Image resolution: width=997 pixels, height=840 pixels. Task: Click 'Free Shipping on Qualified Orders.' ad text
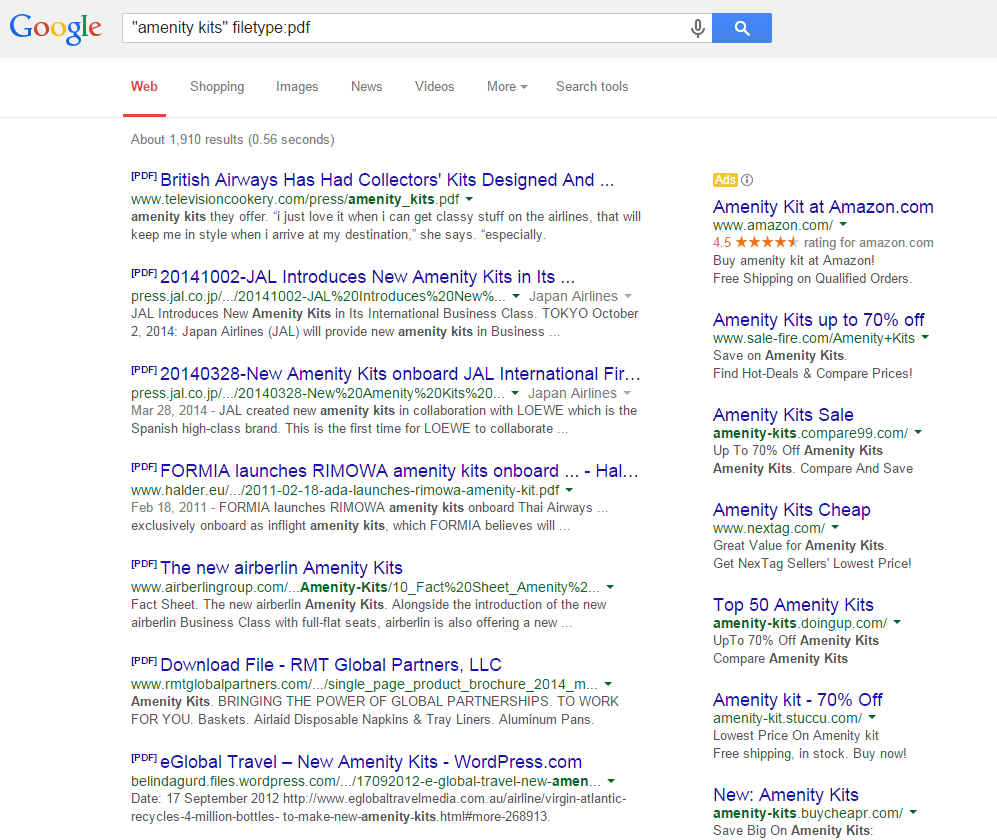click(x=813, y=279)
